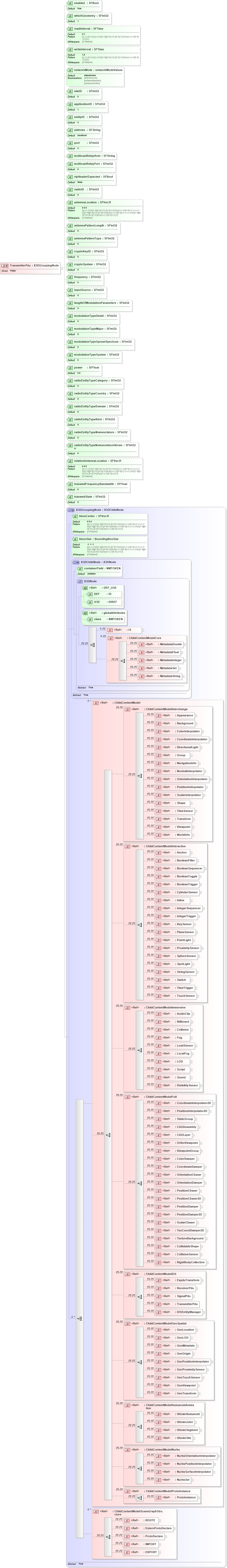
Task: Expand the Transform reference node
Action: (194, 819)
